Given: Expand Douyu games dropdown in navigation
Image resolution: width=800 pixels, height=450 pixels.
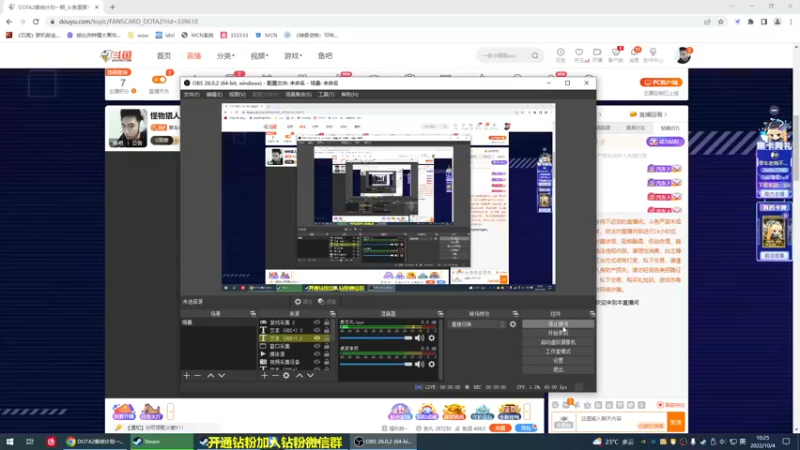Looking at the screenshot, I should pos(293,56).
